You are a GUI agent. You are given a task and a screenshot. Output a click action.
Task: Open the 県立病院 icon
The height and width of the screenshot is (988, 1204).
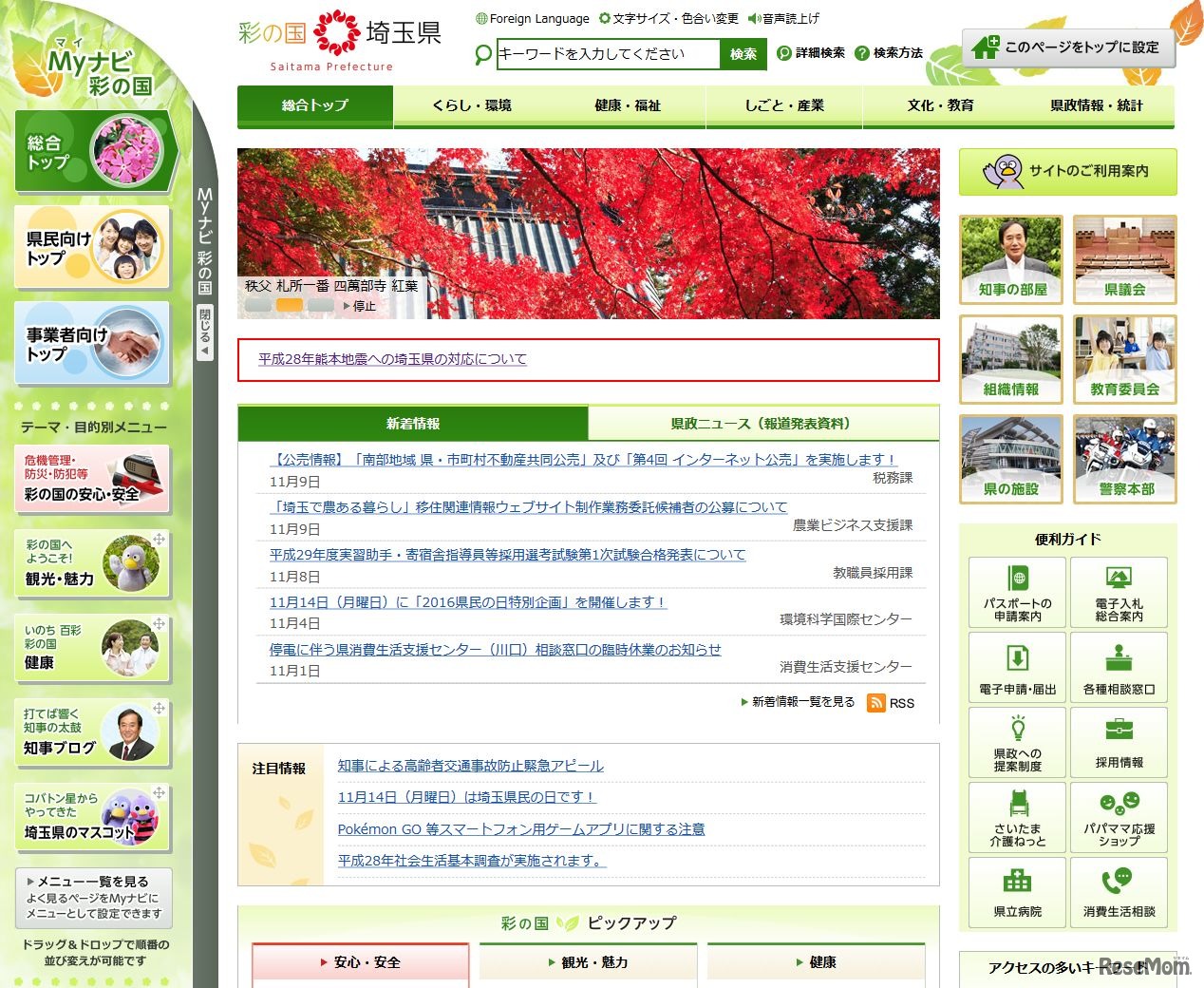1018,892
